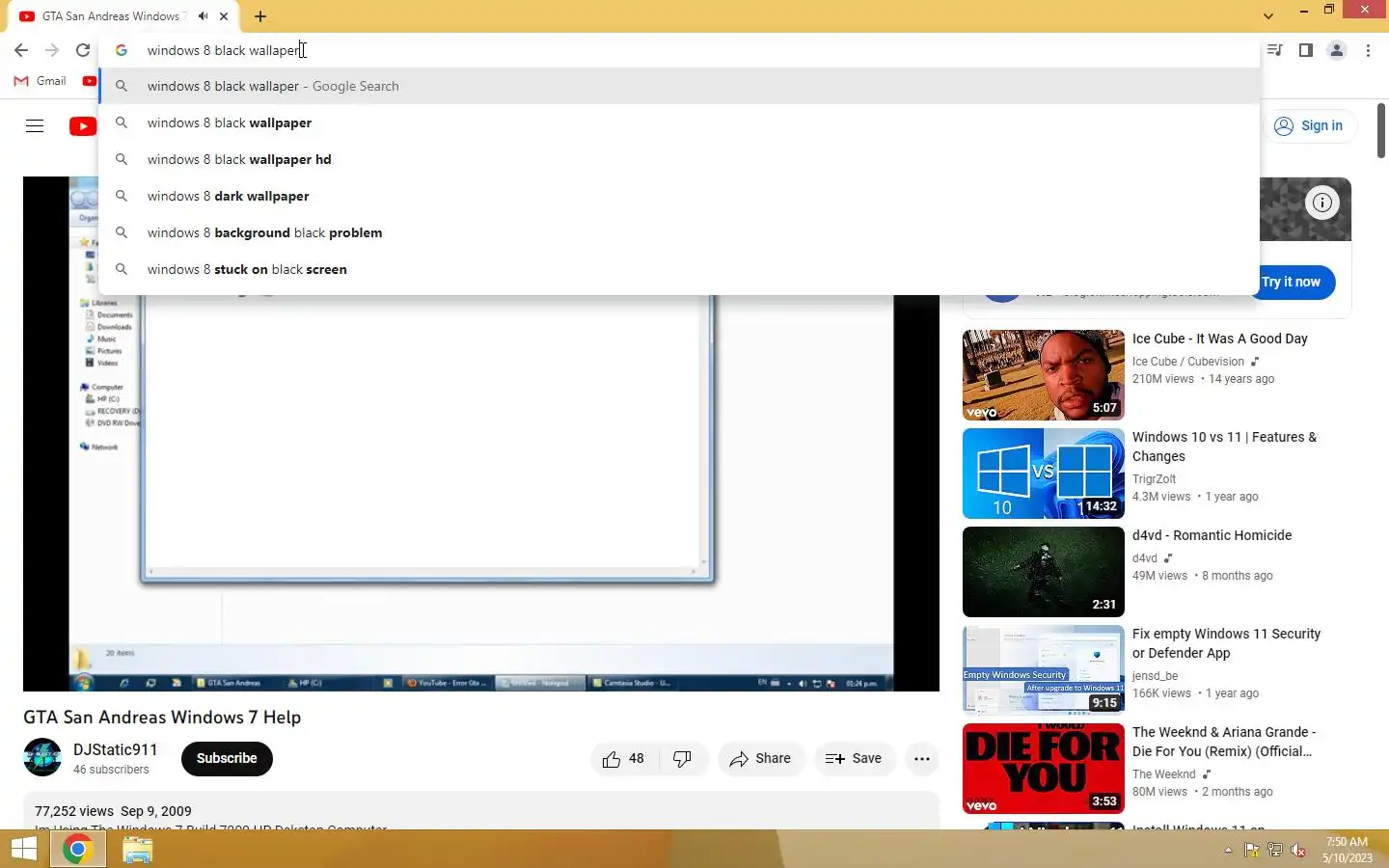This screenshot has height=868, width=1389.
Task: Mute the tab using the speaker icon
Action: pos(204,16)
